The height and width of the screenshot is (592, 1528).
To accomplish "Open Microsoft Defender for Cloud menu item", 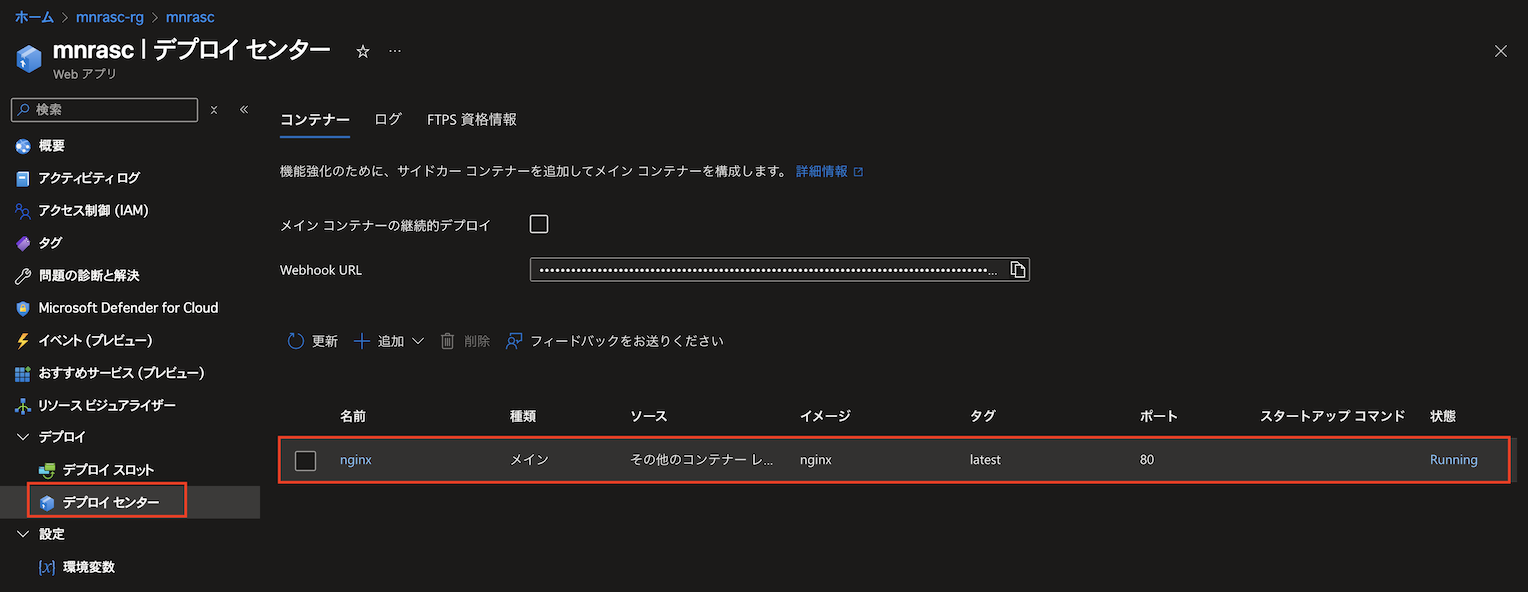I will pos(128,308).
